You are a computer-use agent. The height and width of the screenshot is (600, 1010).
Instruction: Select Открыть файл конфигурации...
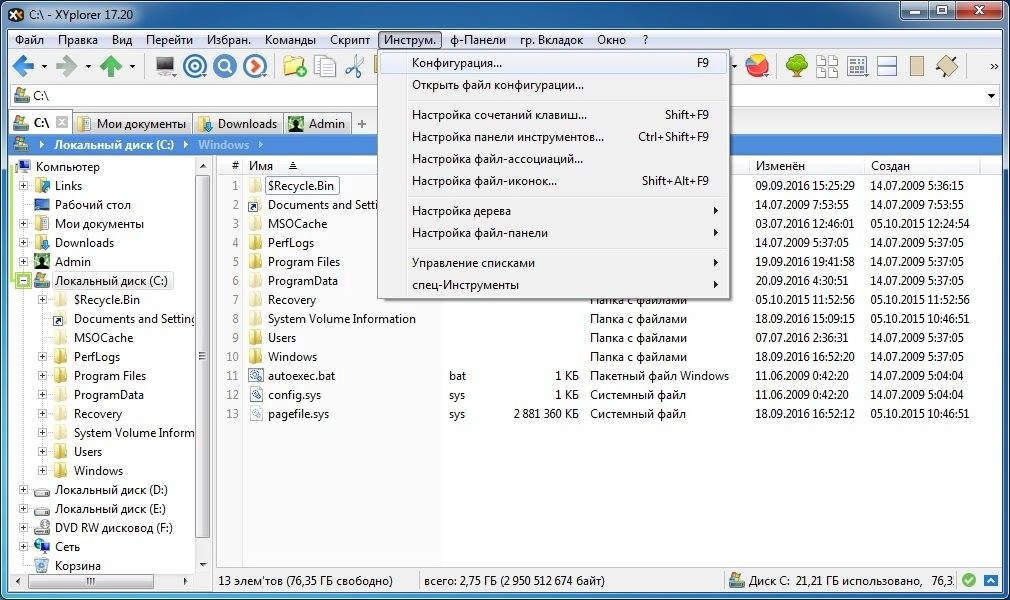(554, 85)
